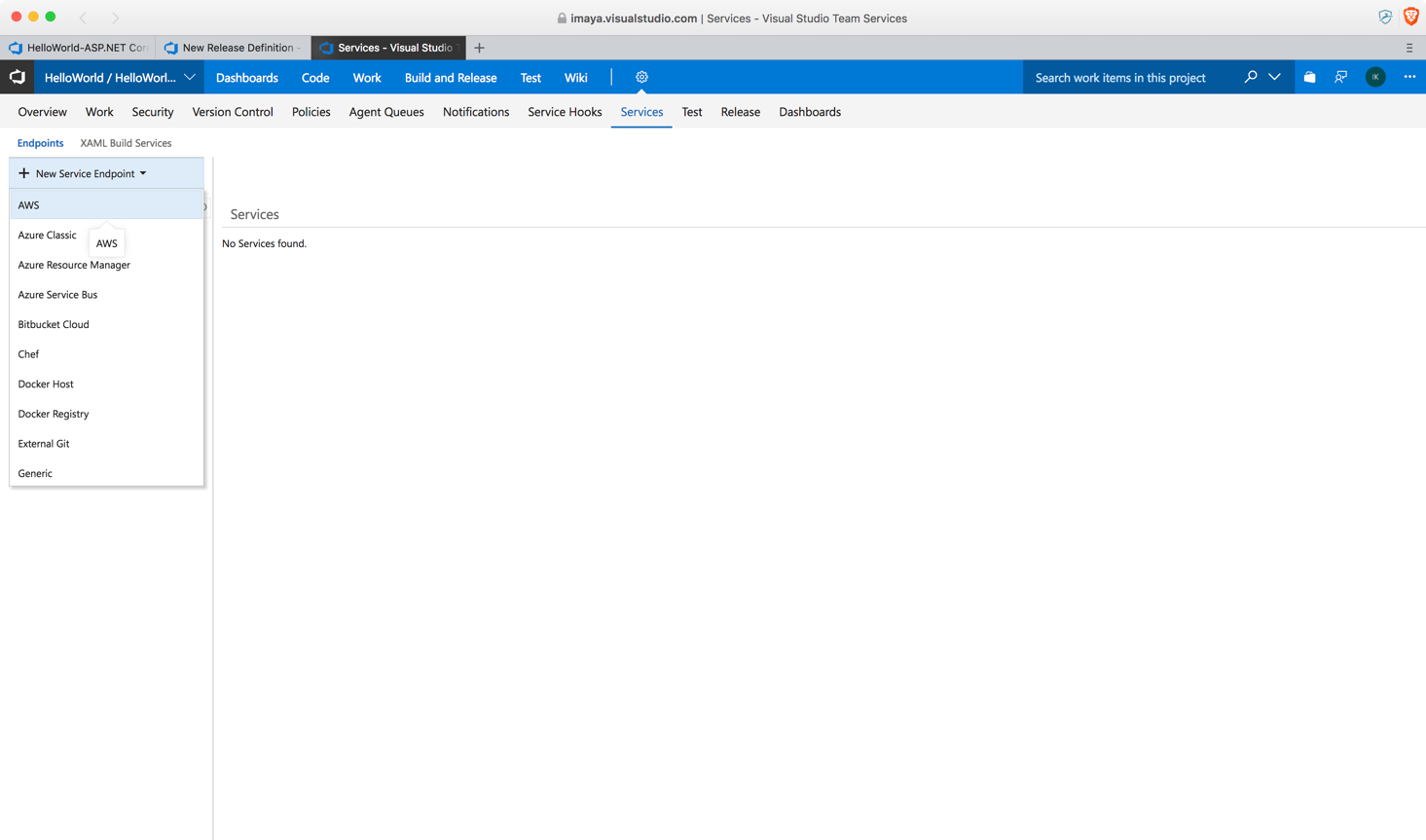Select the Endpoints sub-tab
This screenshot has height=840, width=1426.
pos(40,143)
